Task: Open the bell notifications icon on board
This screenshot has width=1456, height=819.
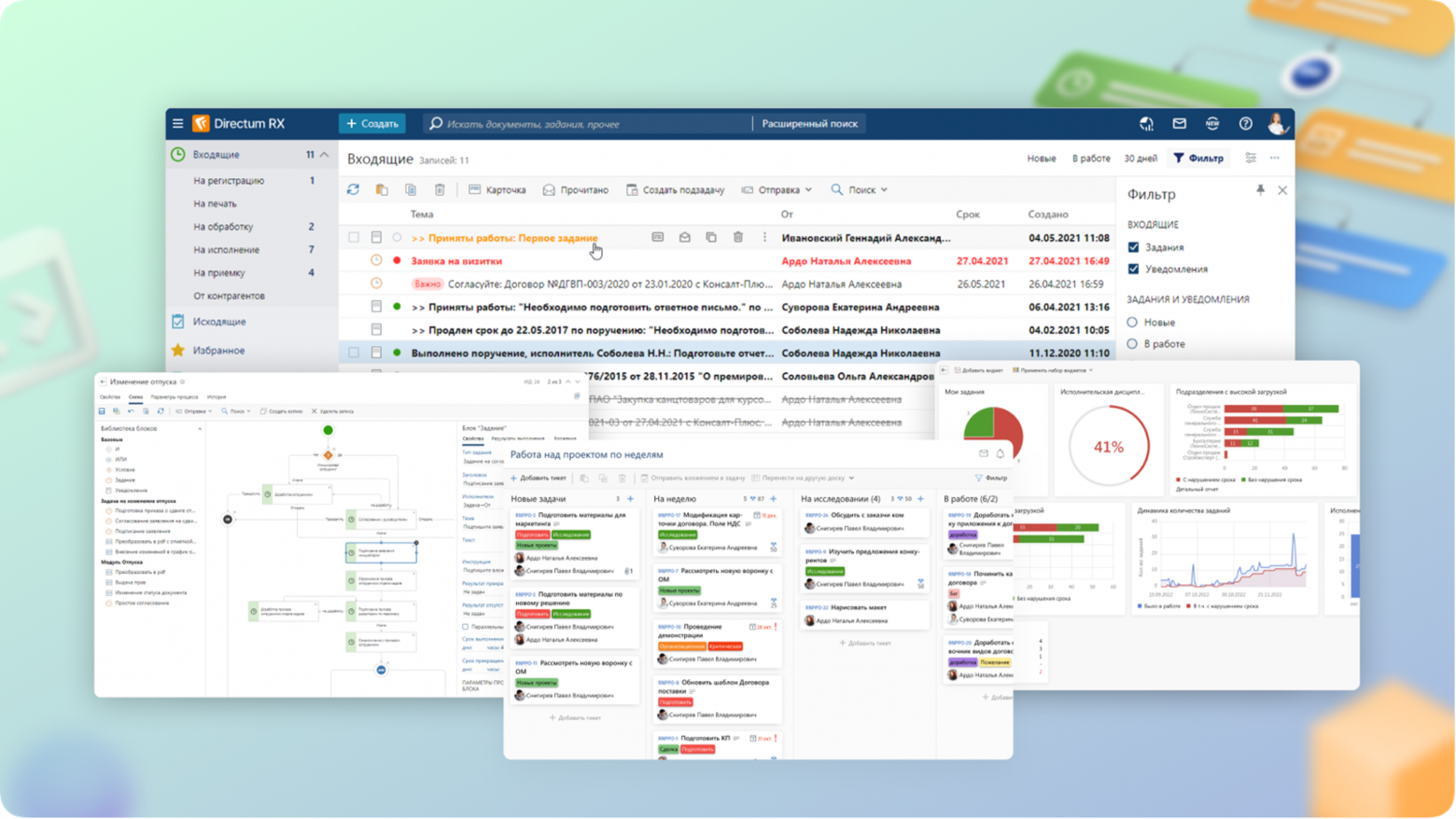Action: pyautogui.click(x=1000, y=454)
